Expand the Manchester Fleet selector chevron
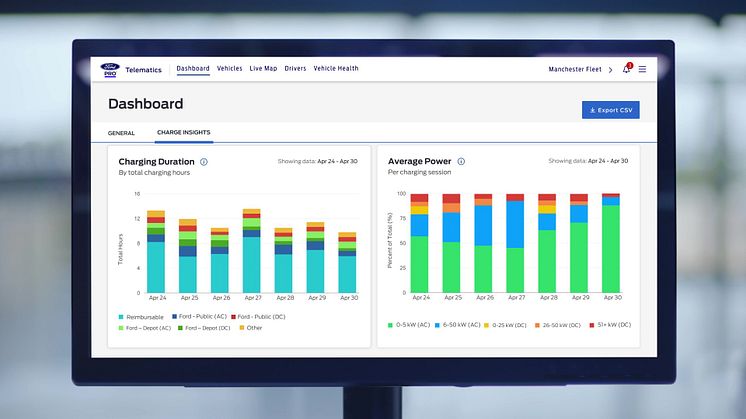The image size is (746, 419). (x=610, y=69)
